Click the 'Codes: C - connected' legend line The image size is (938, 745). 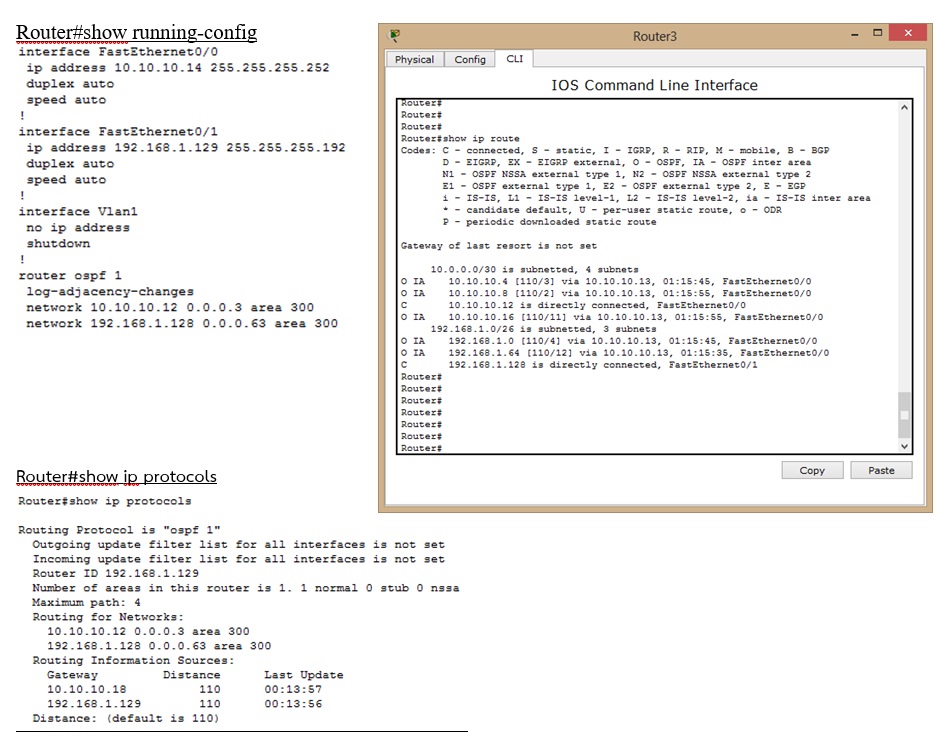[x=615, y=150]
